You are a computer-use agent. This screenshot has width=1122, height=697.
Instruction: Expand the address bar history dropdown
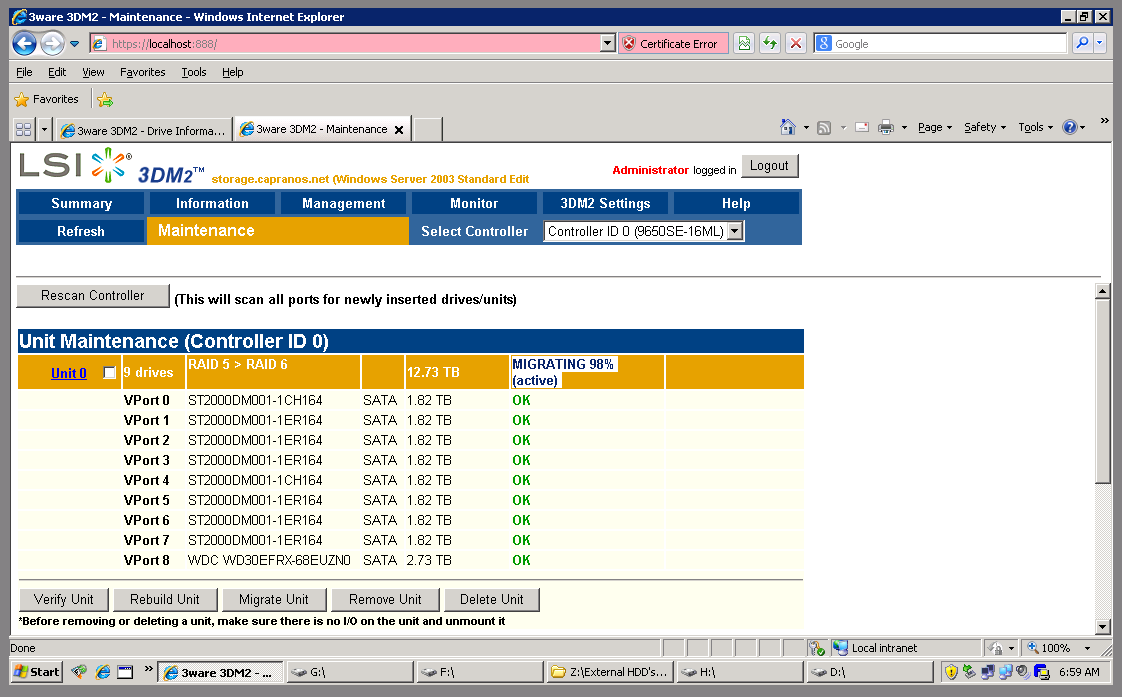tap(607, 43)
